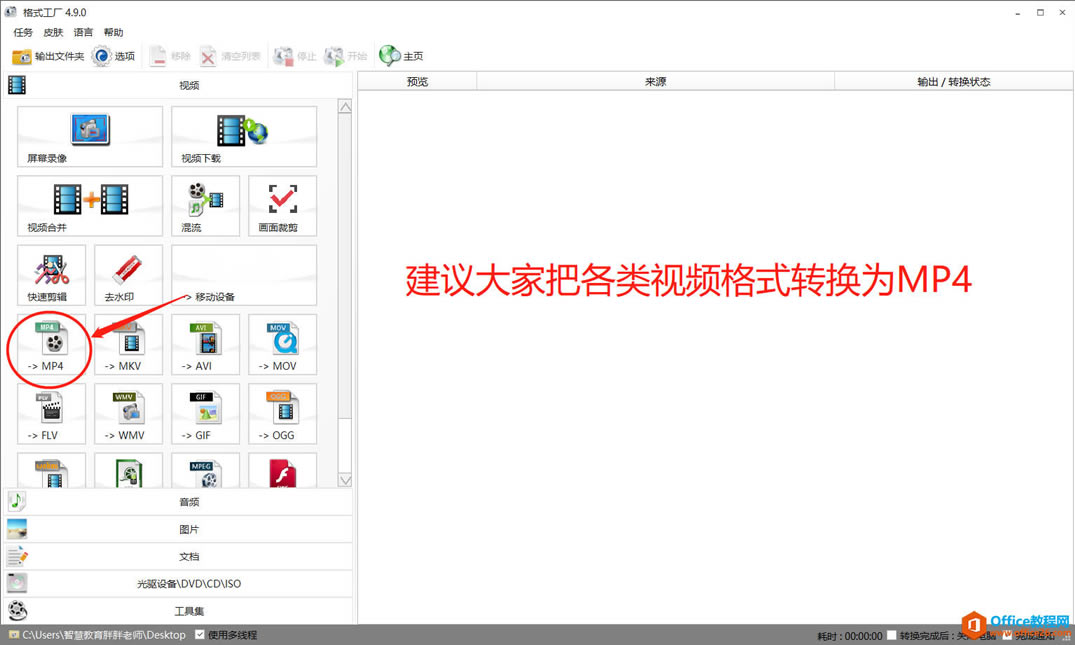
Task: Toggle the 完成通知 checkbox
Action: point(1007,636)
